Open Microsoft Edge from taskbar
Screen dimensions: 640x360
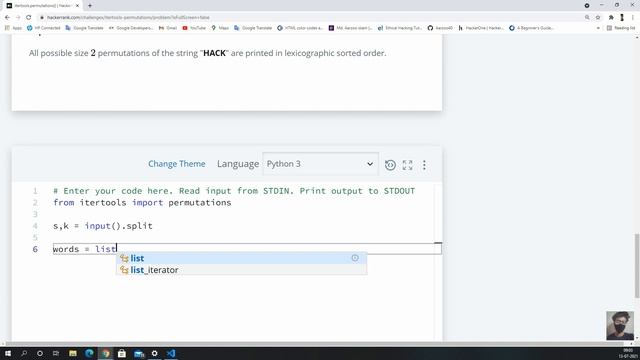click(x=89, y=353)
